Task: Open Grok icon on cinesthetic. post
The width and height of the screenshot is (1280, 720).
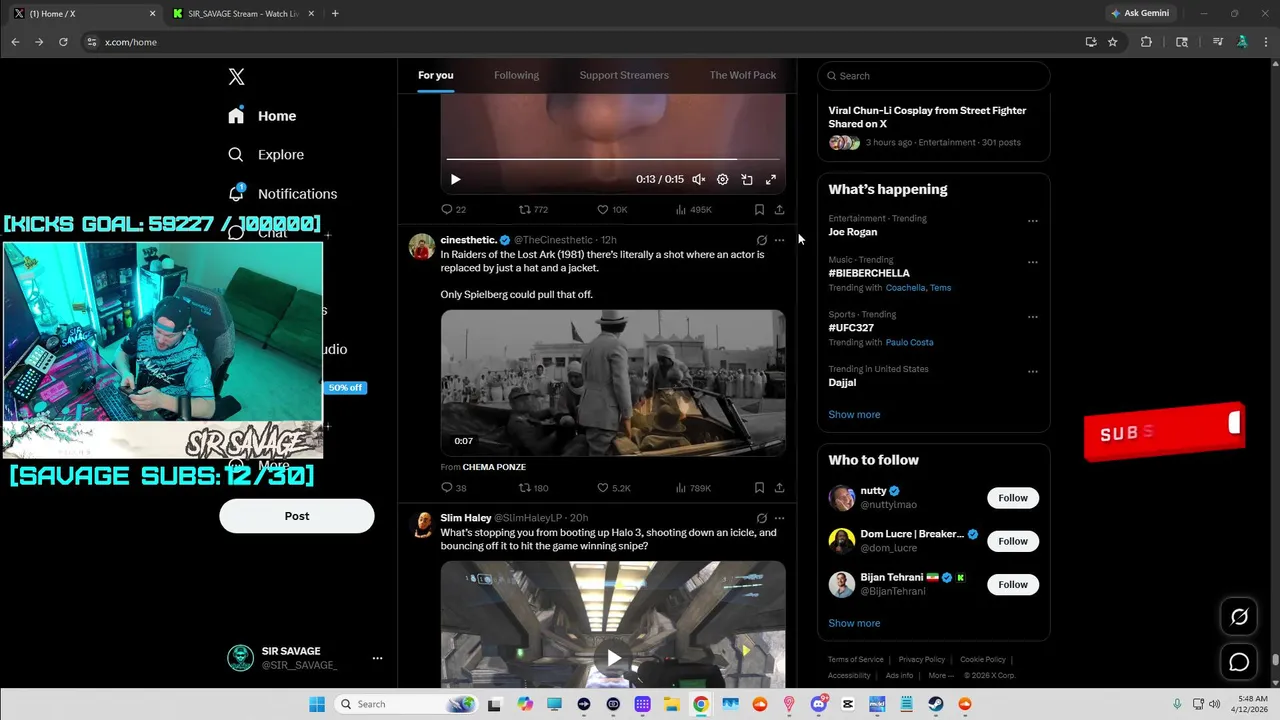Action: click(x=761, y=240)
